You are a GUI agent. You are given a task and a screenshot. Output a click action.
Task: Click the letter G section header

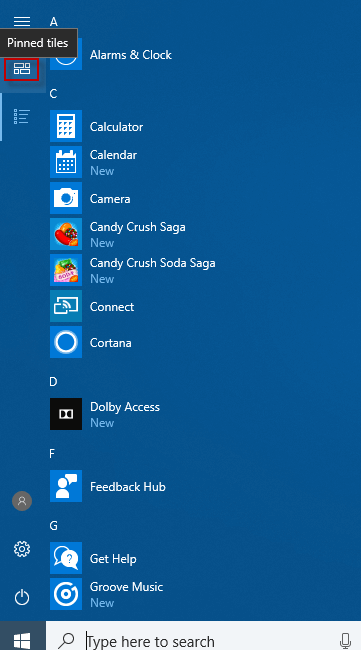(x=53, y=526)
